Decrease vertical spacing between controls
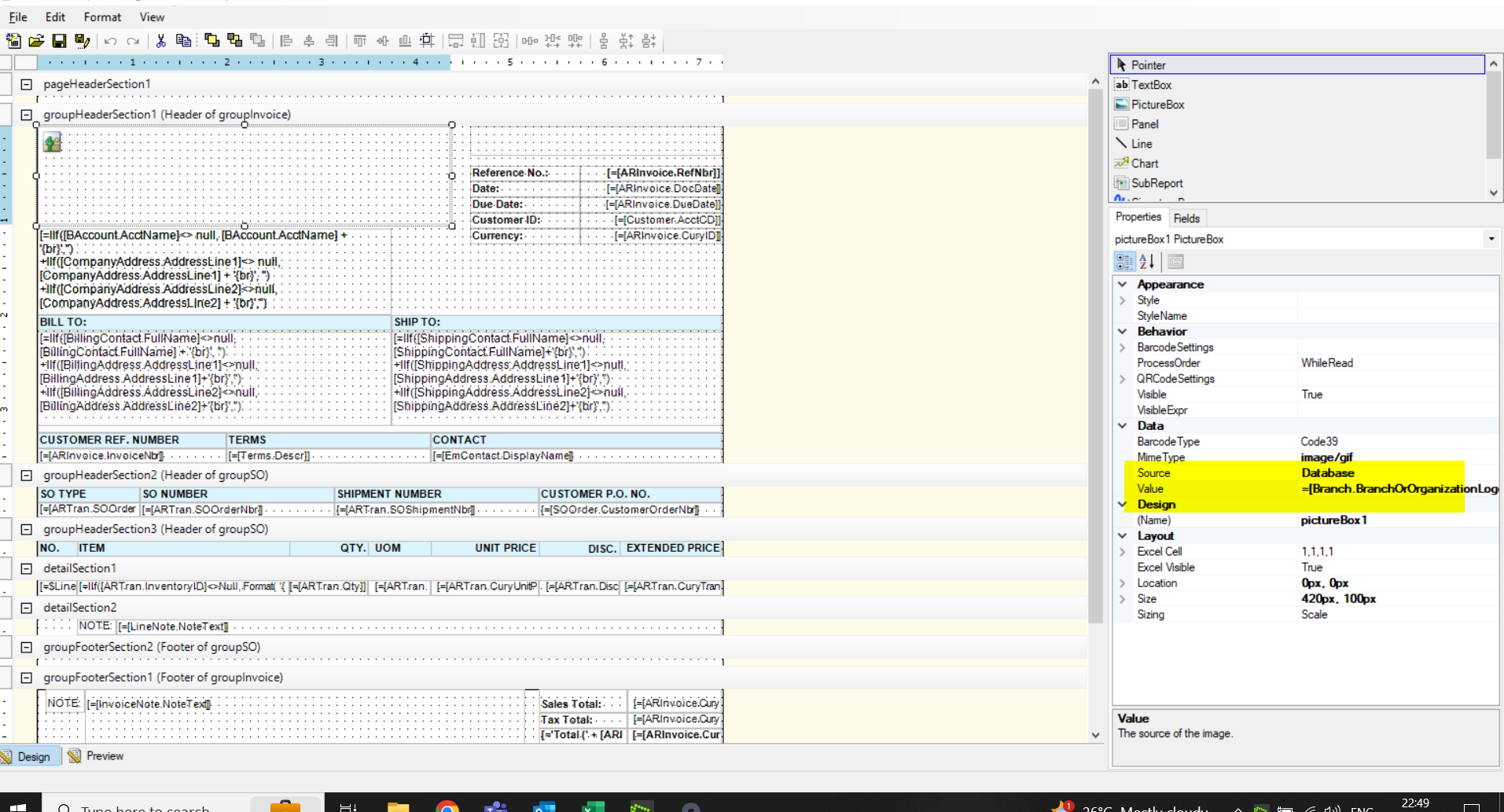The width and height of the screenshot is (1504, 812). pyautogui.click(x=649, y=41)
